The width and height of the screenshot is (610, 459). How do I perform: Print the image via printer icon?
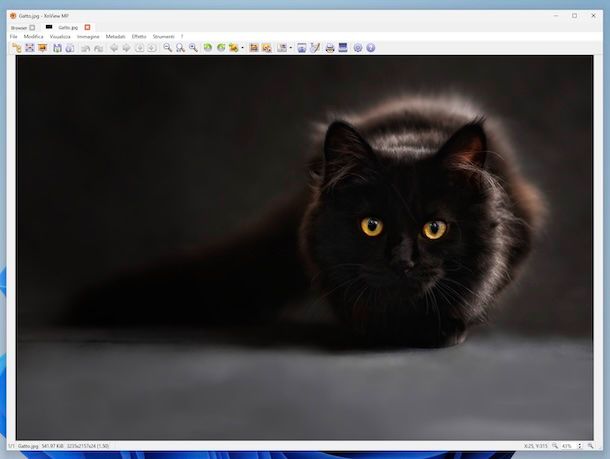(330, 48)
